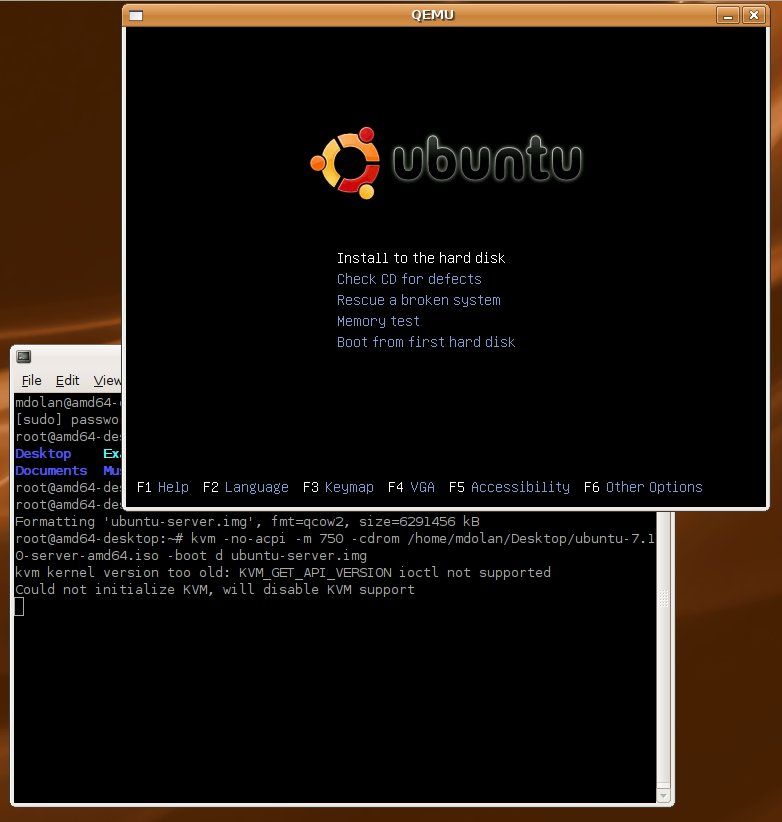782x822 pixels.
Task: Click the 'kvm kernel version too old' line
Action: click(283, 572)
